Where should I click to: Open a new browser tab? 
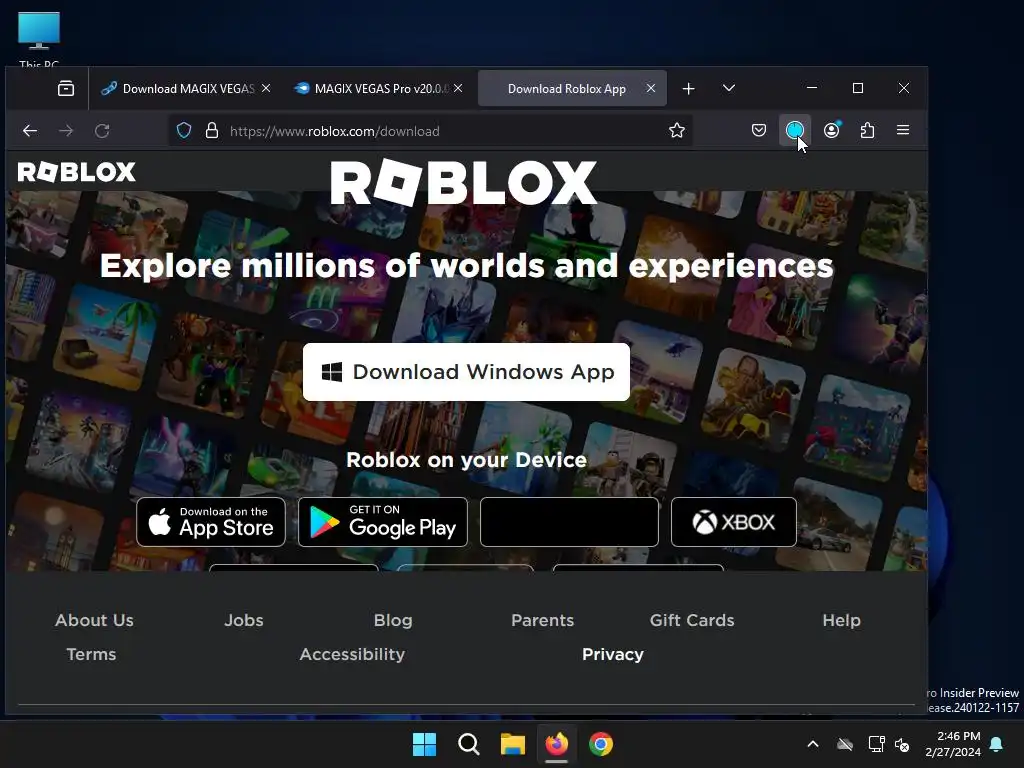688,88
